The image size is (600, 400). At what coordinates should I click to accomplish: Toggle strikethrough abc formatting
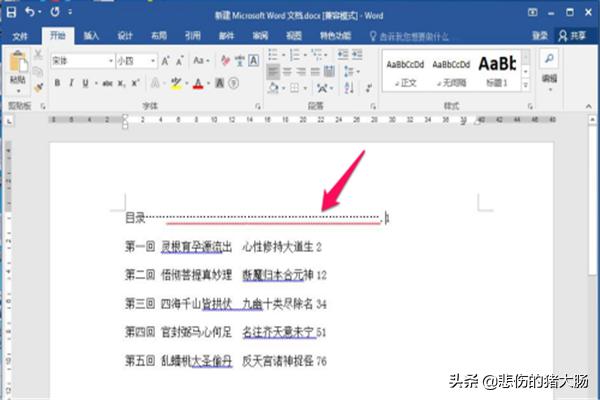(108, 83)
